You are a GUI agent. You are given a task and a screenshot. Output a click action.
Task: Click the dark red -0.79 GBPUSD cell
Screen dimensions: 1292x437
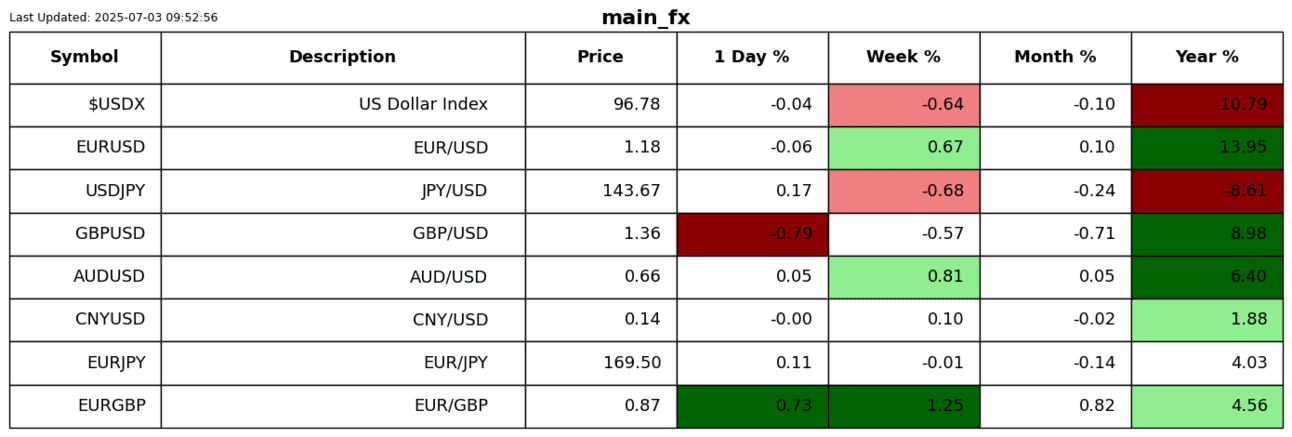752,234
